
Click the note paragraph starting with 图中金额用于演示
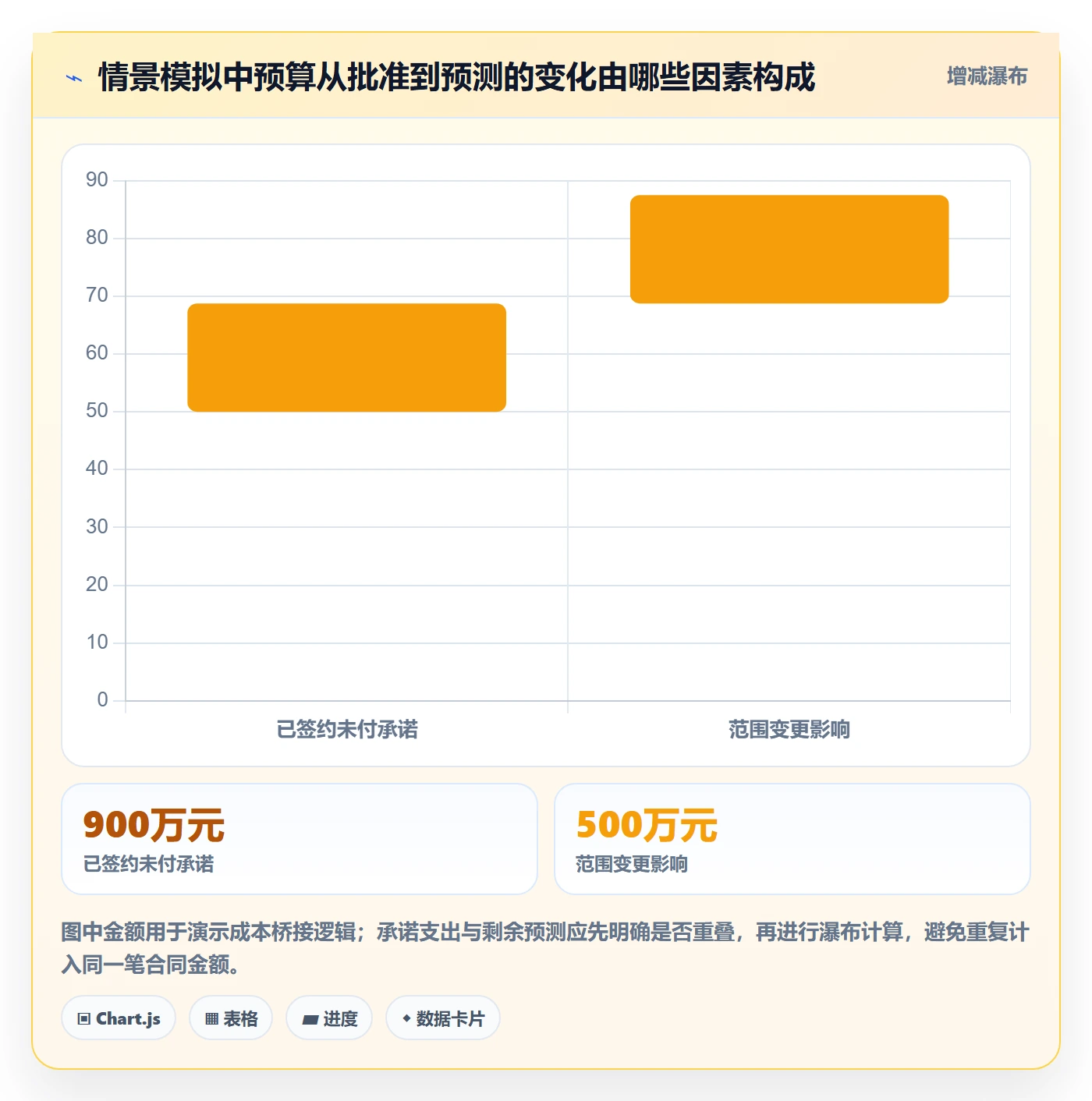coord(545,948)
